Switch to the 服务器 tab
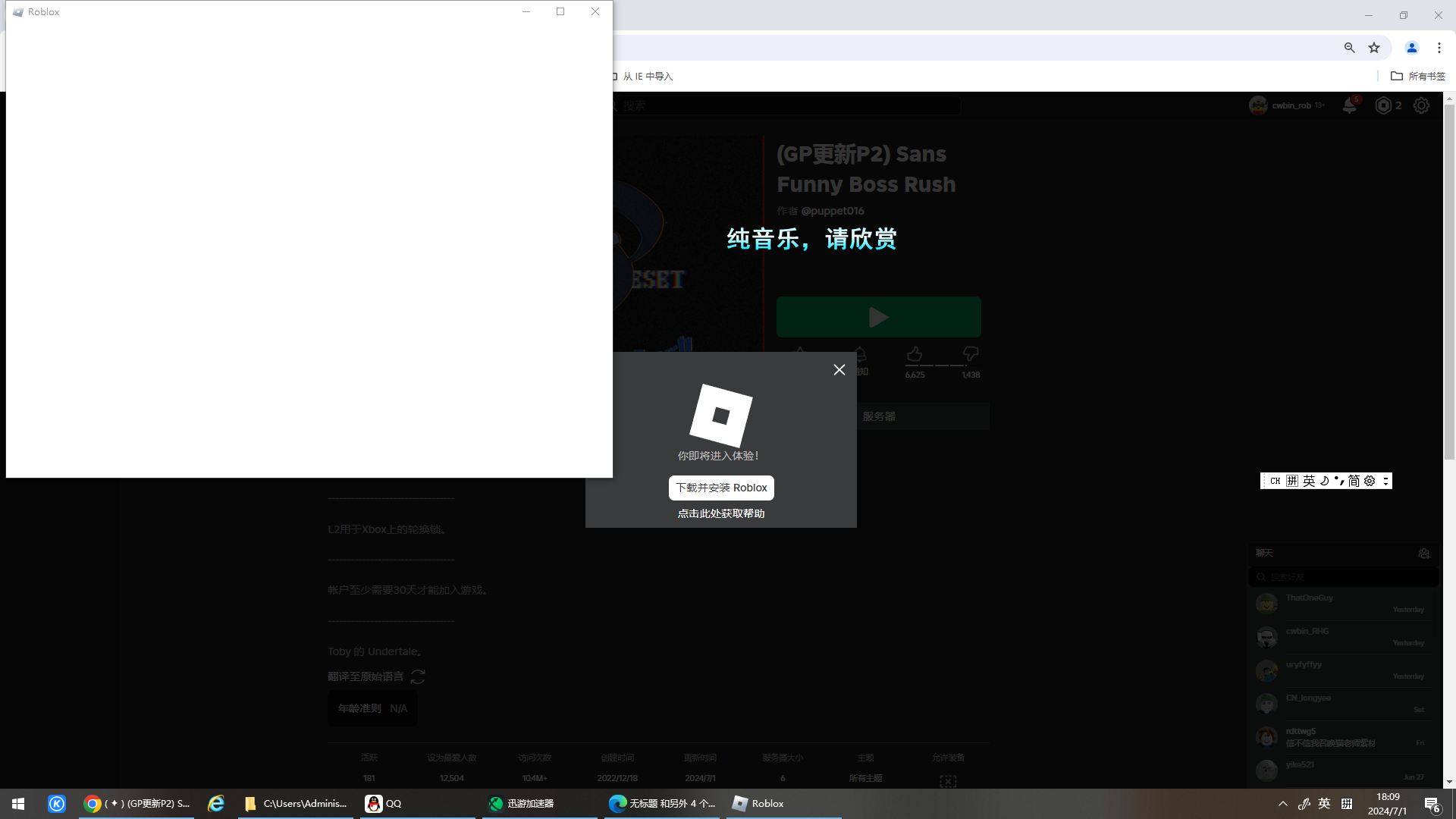This screenshot has height=819, width=1456. pos(879,416)
